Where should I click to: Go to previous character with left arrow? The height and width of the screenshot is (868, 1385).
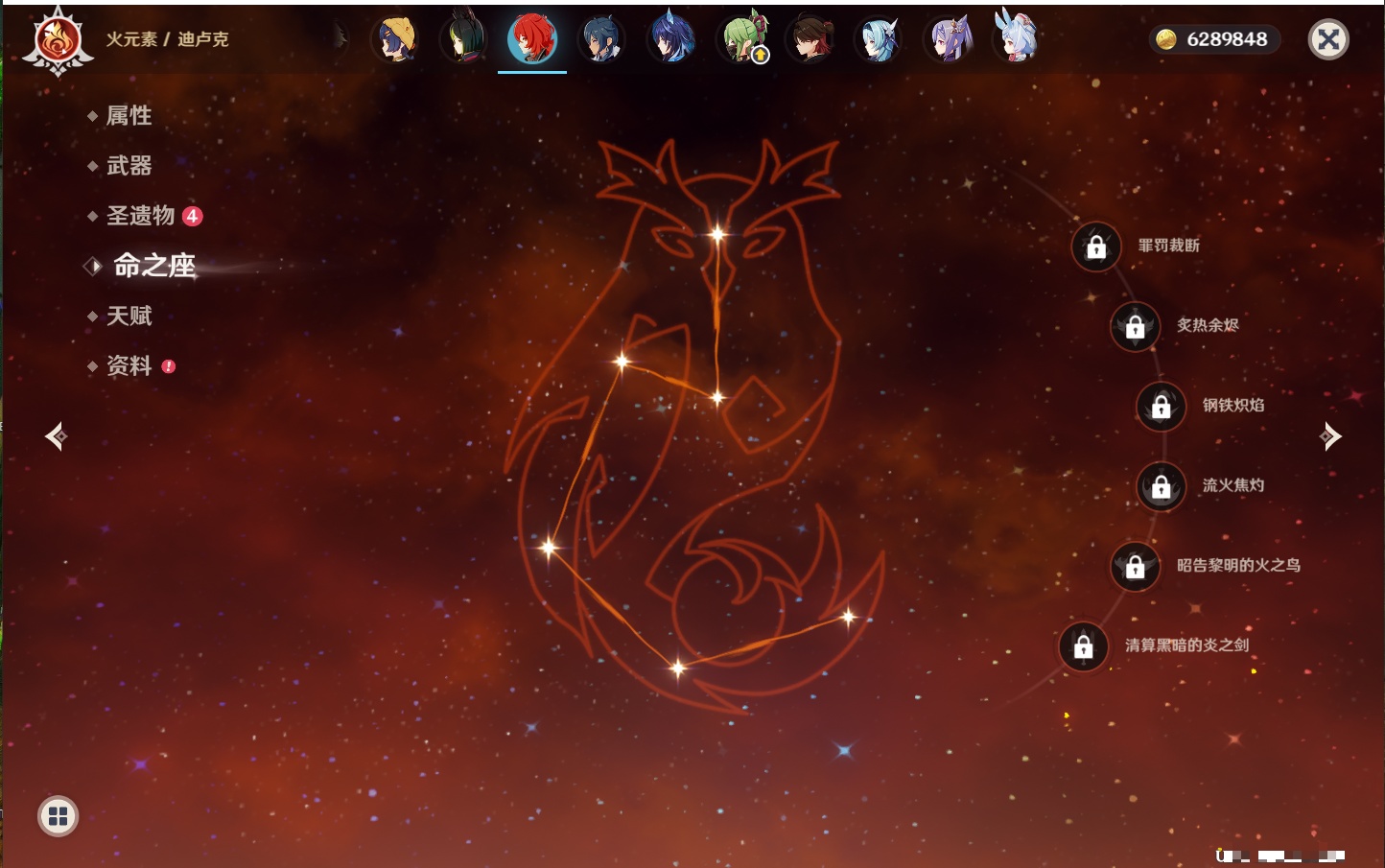(56, 436)
